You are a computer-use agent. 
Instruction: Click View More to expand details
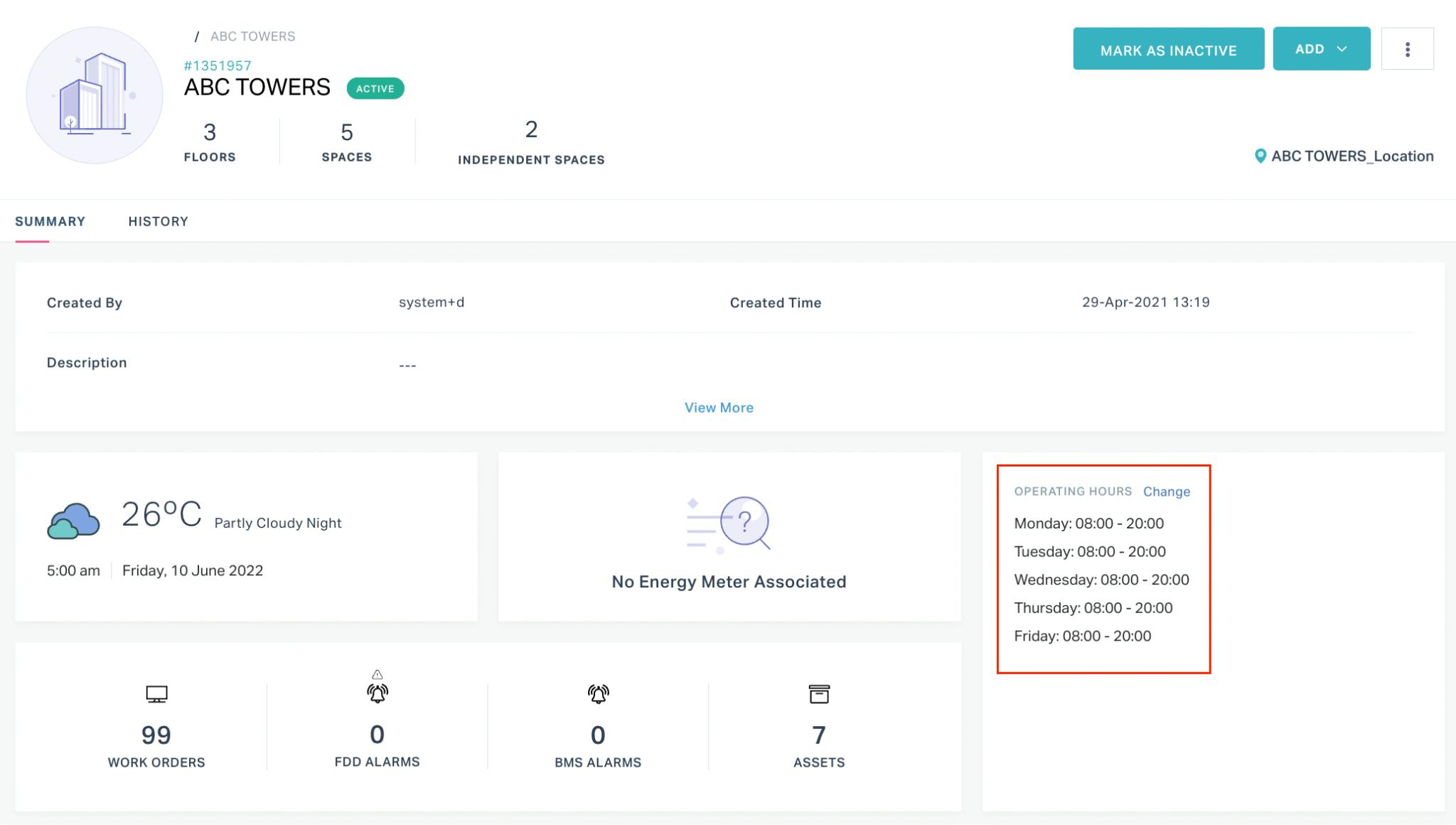pyautogui.click(x=719, y=408)
